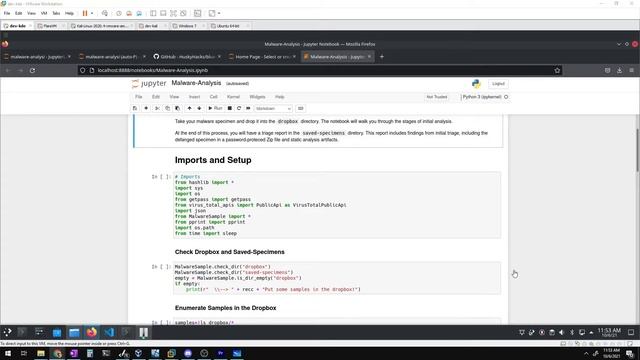Paste cells below in Jupyter toolbar
This screenshot has width=640, height=360.
click(178, 109)
